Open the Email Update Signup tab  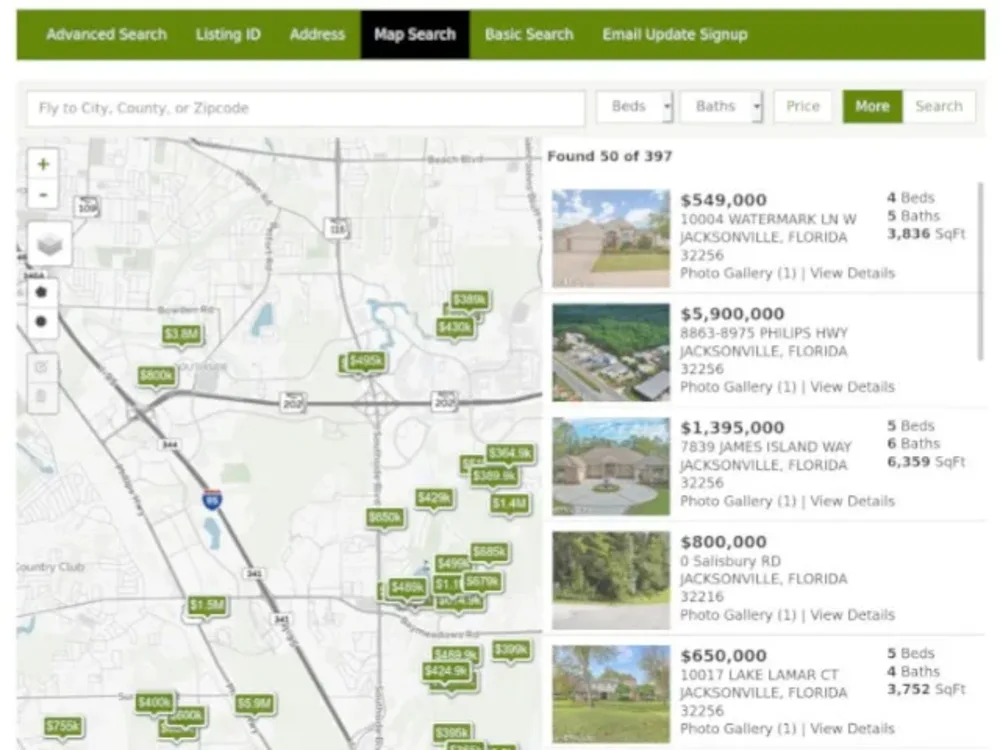(x=675, y=34)
